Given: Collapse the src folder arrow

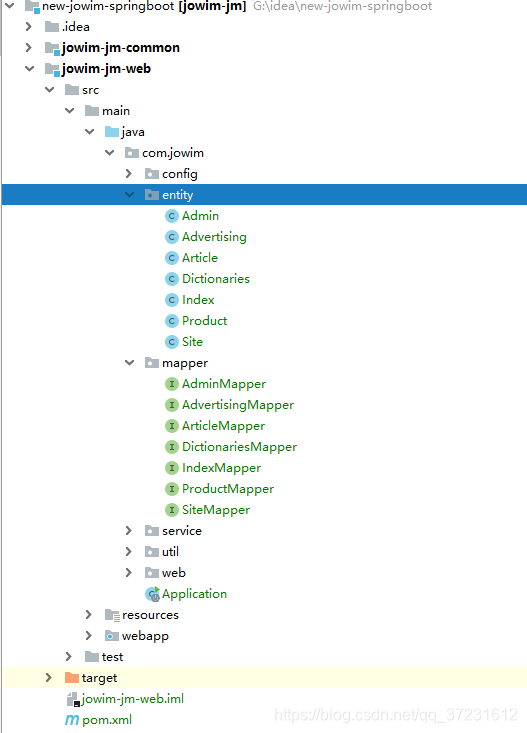Looking at the screenshot, I should [x=50, y=90].
